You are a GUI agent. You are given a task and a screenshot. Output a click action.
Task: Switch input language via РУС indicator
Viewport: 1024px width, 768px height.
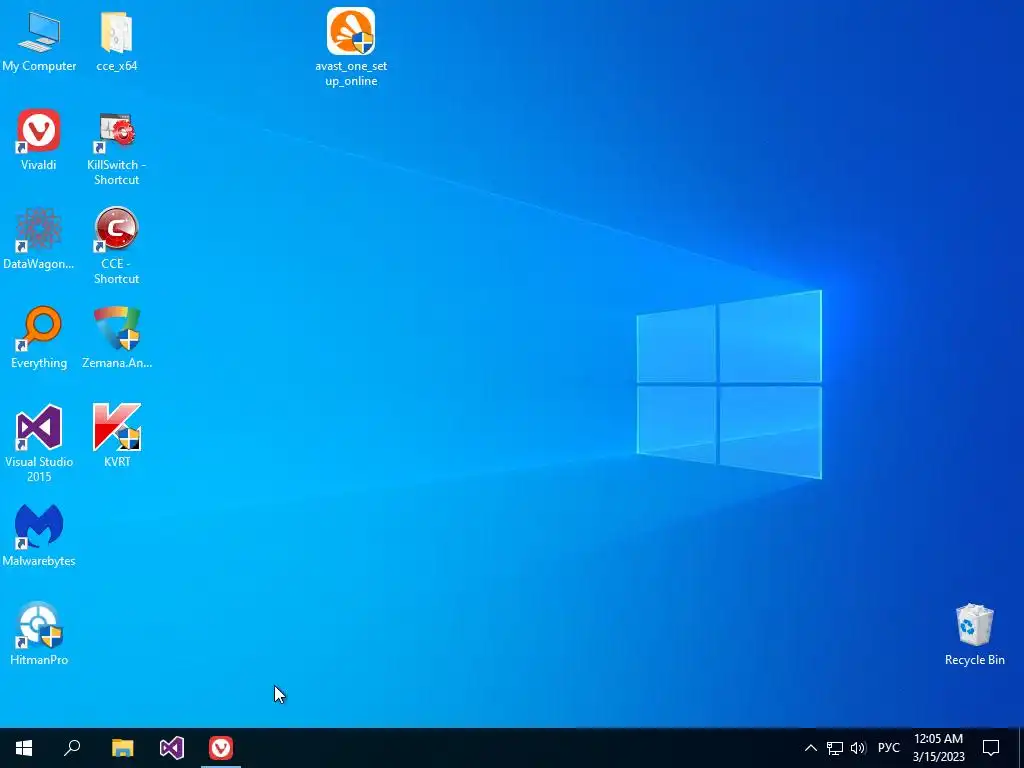click(888, 748)
